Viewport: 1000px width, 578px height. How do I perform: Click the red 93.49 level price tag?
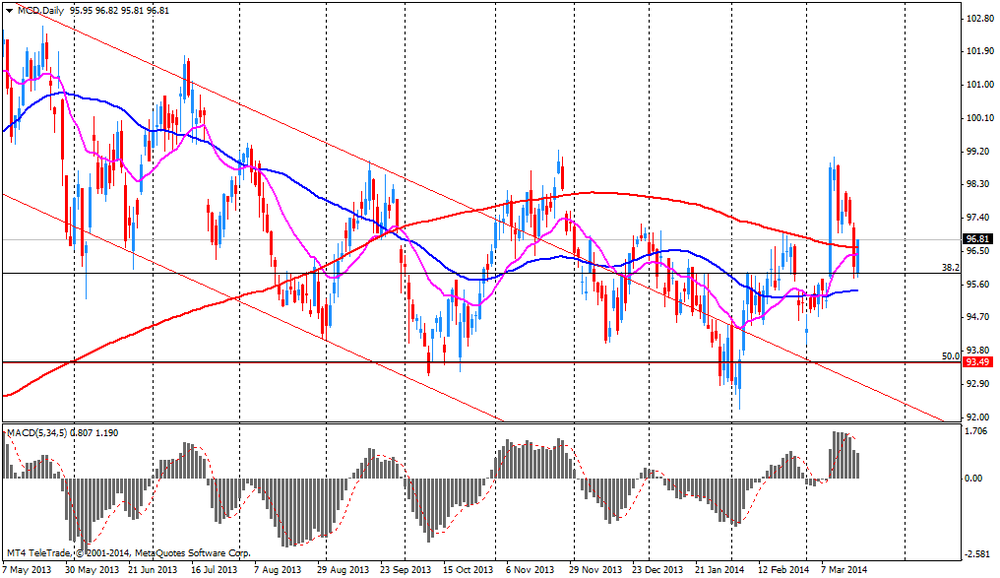(977, 362)
